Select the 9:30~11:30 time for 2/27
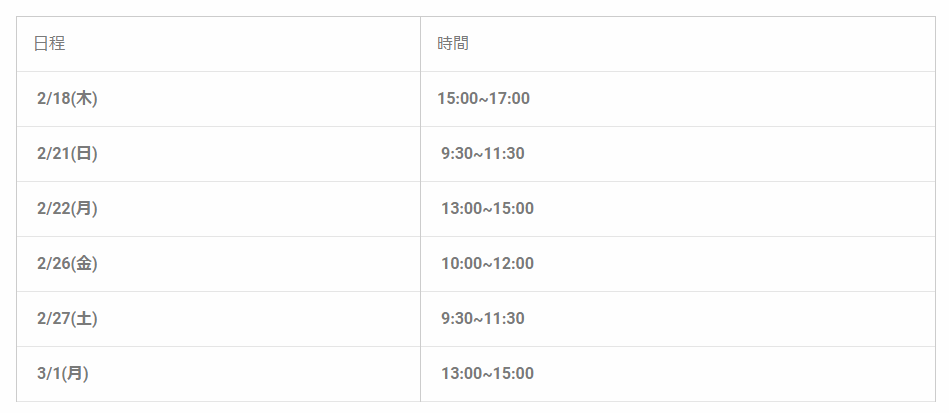The image size is (949, 413). (483, 319)
